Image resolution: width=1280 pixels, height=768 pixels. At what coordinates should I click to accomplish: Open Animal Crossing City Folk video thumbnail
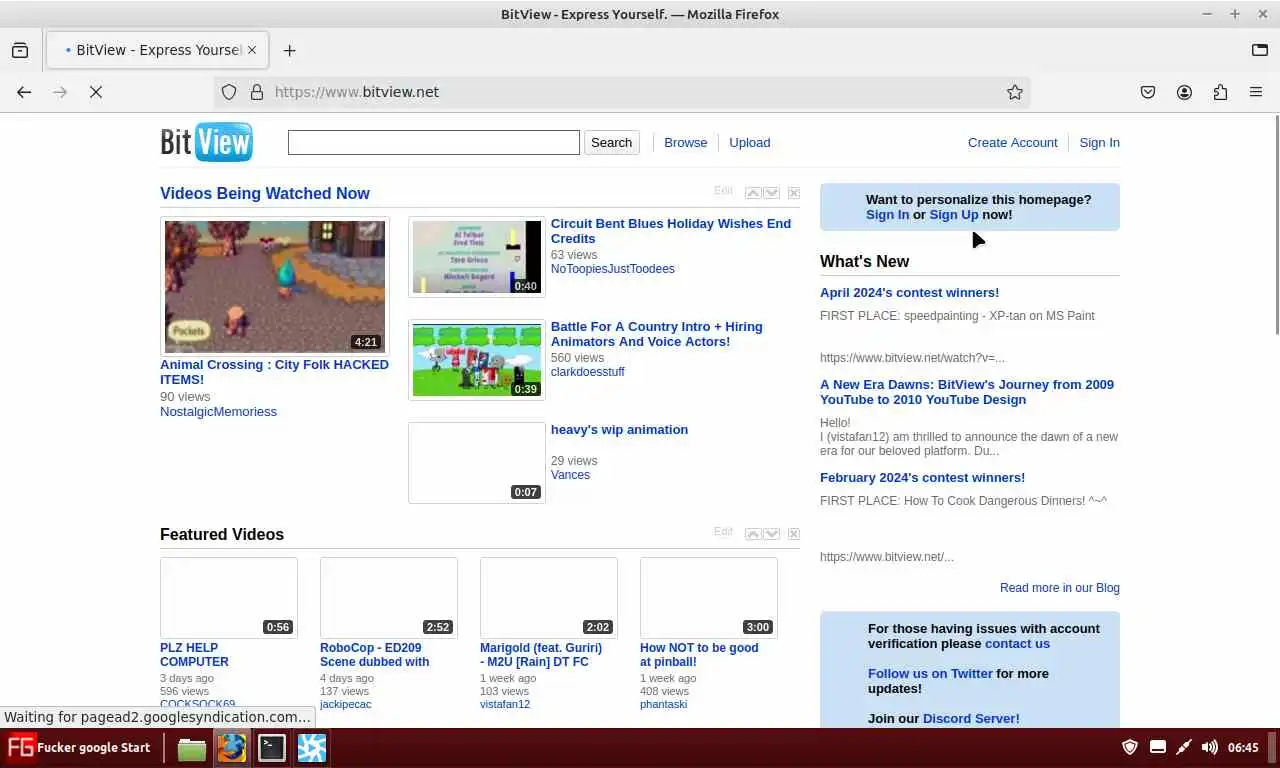pyautogui.click(x=275, y=286)
